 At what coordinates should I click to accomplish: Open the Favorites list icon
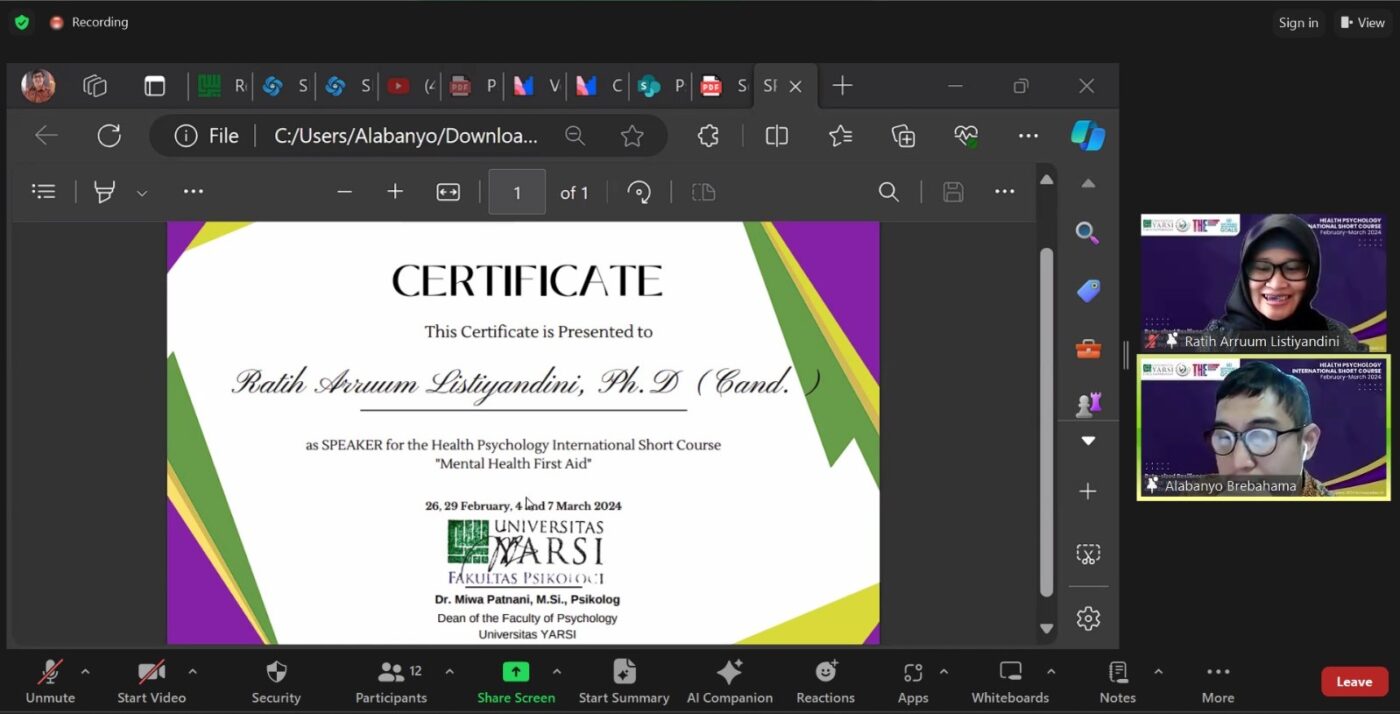[840, 136]
